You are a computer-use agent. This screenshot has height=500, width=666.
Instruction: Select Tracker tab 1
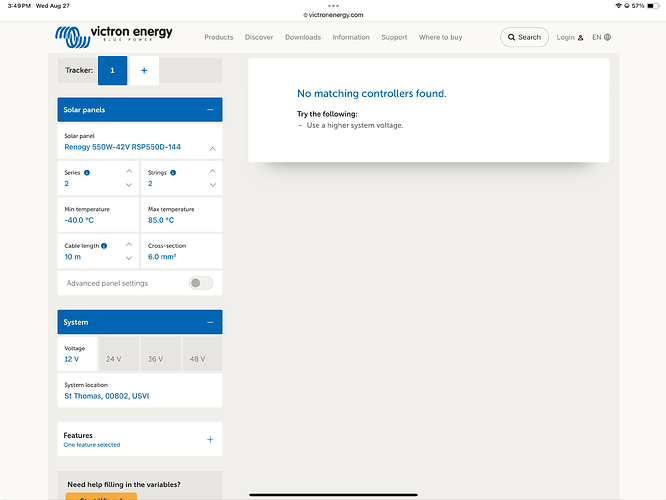pyautogui.click(x=113, y=71)
